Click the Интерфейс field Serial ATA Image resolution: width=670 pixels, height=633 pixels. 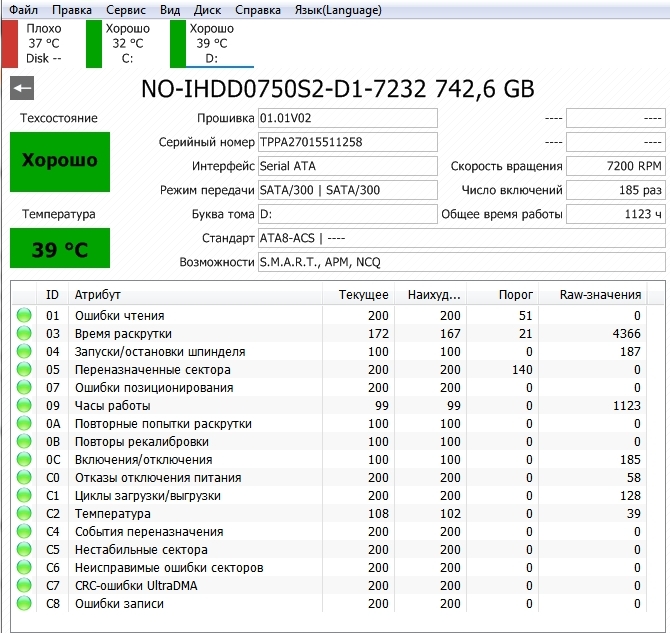pos(347,166)
